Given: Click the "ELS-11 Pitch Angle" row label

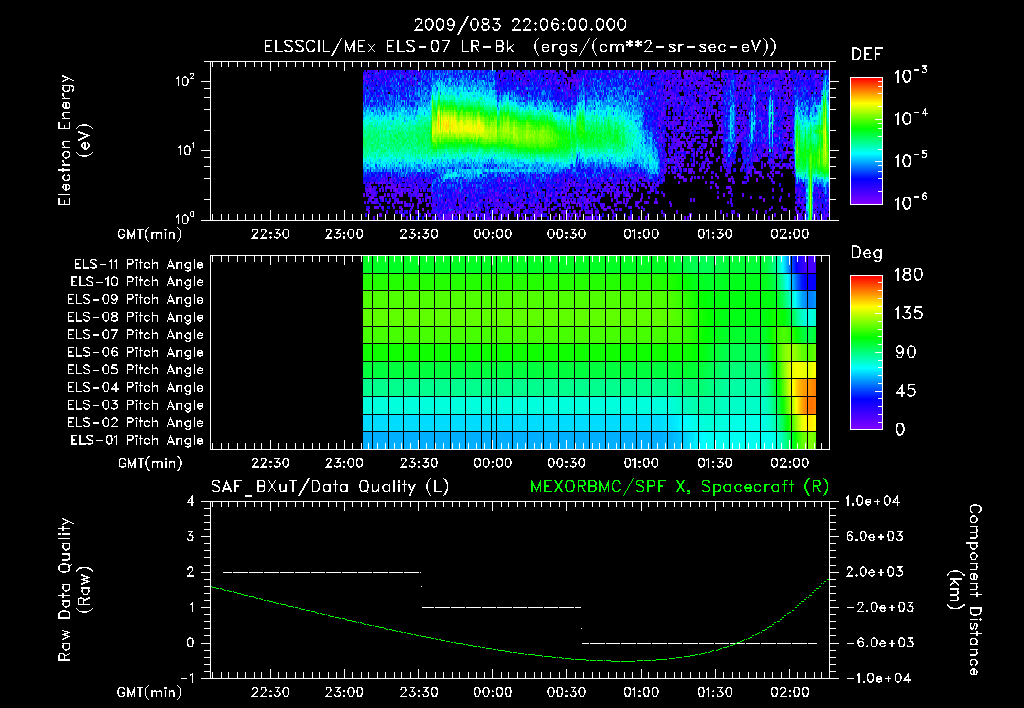Looking at the screenshot, I should pos(138,265).
